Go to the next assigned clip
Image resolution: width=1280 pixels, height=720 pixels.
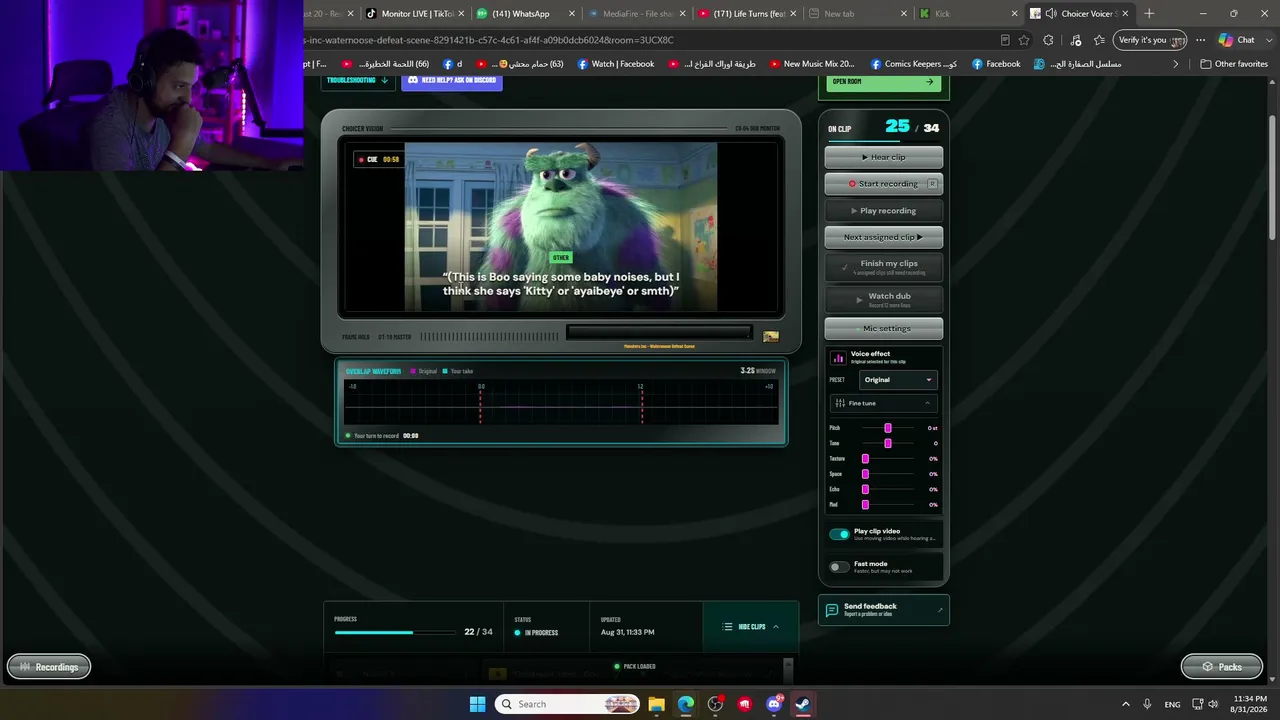pos(884,237)
